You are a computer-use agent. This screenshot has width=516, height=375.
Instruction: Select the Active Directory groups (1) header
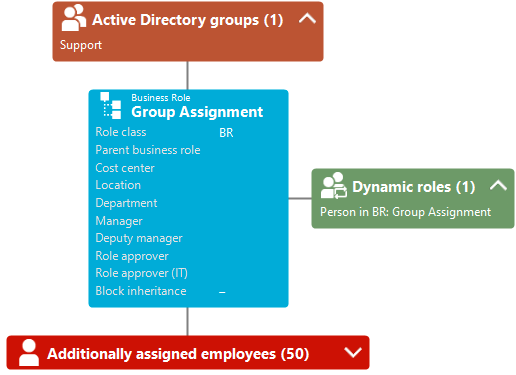[187, 20]
